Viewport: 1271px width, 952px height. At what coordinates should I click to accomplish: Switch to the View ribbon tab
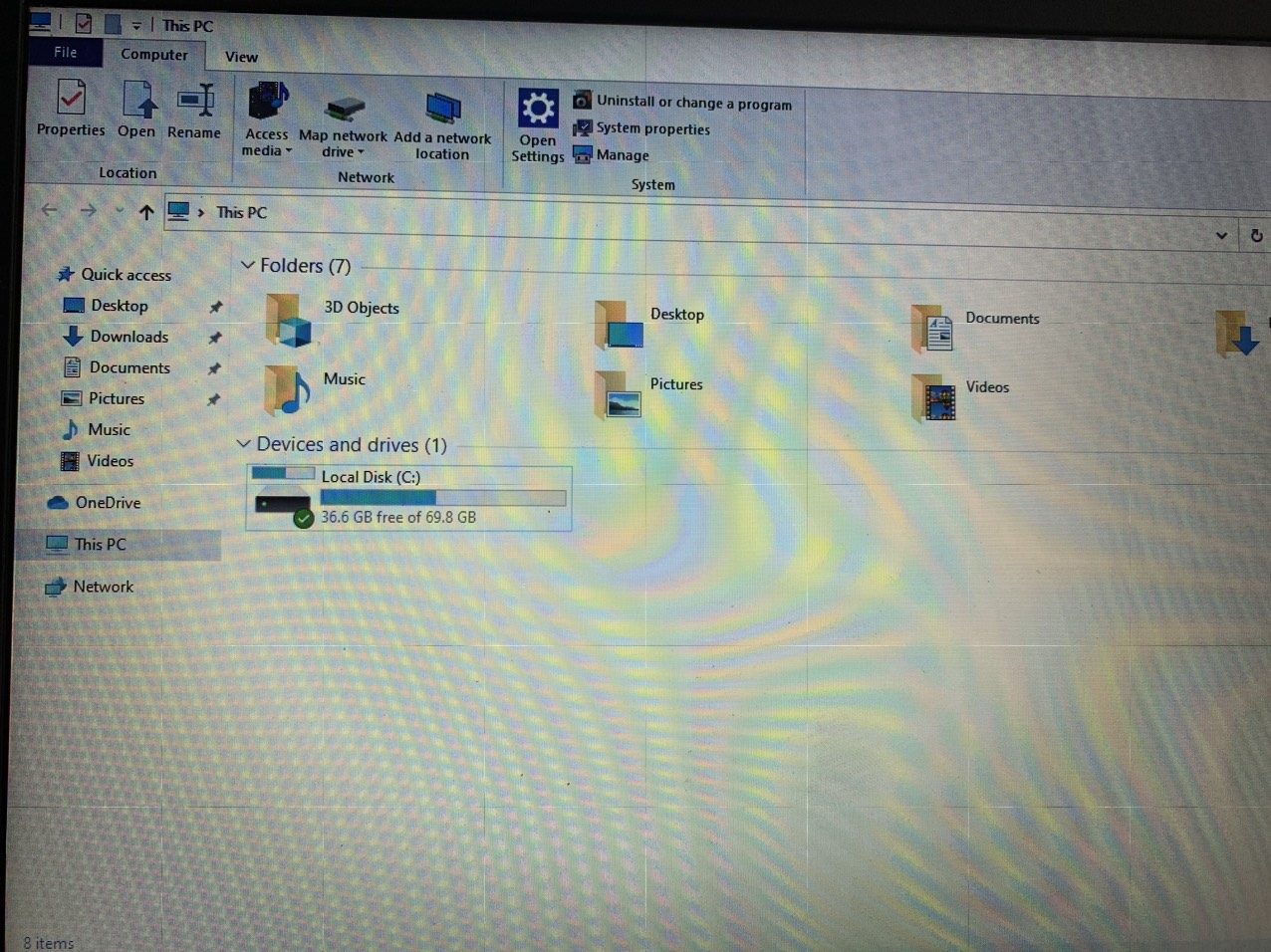[241, 58]
